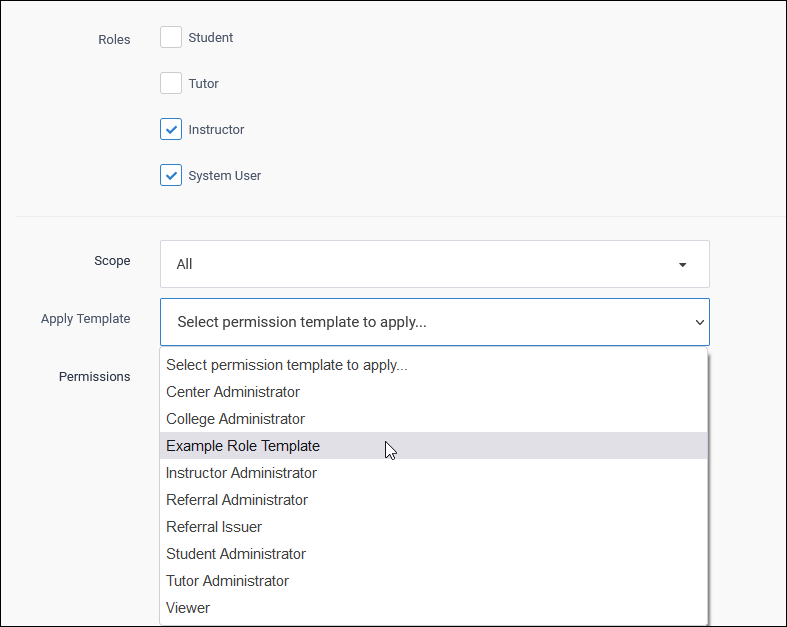Viewport: 787px width, 627px height.
Task: Click the Instructor checkbox label text
Action: (216, 130)
